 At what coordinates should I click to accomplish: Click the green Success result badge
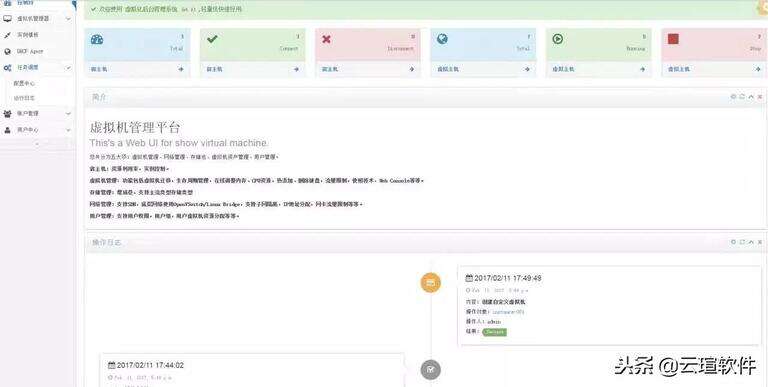[x=494, y=332]
